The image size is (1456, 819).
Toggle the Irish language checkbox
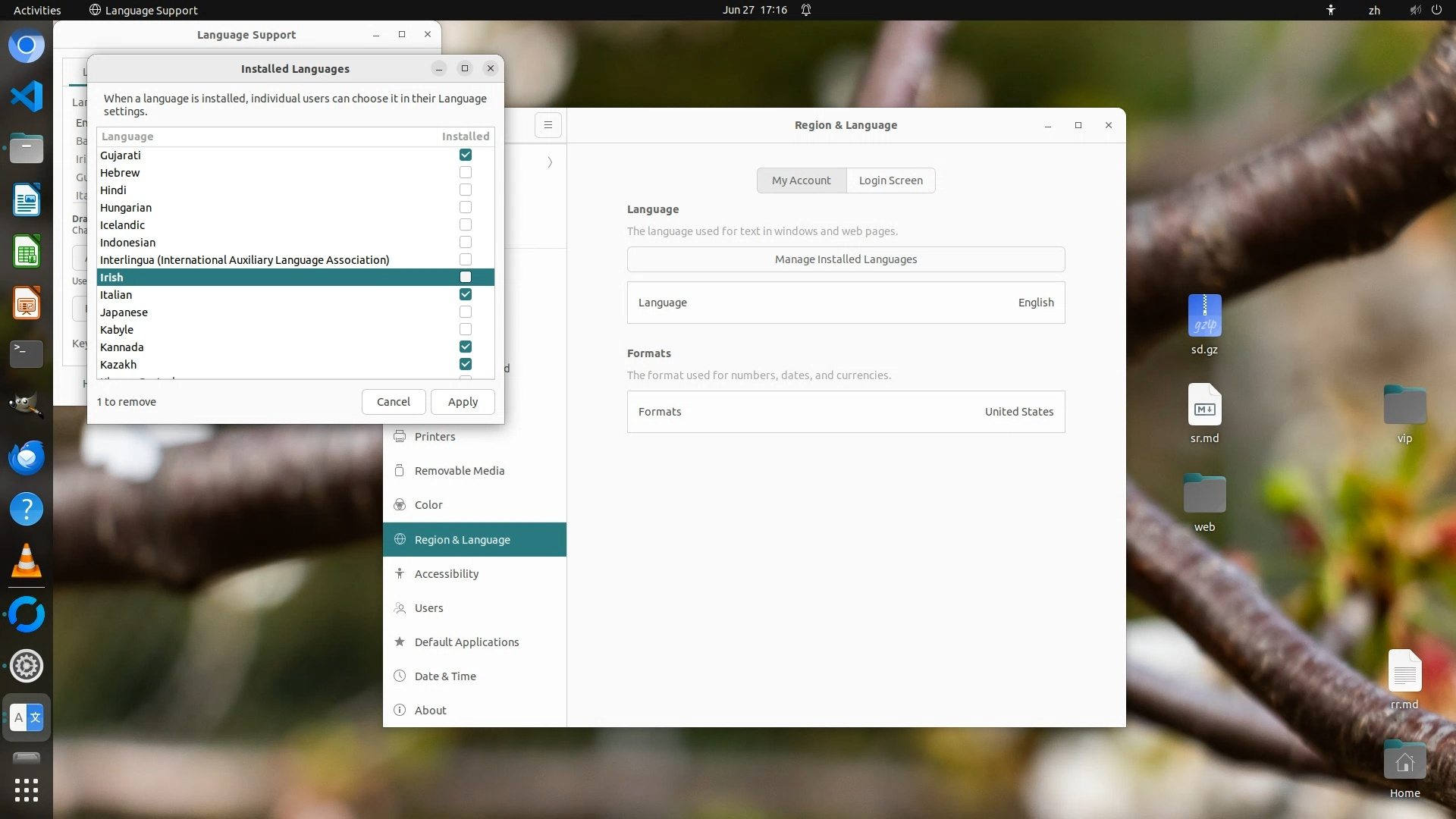(466, 277)
